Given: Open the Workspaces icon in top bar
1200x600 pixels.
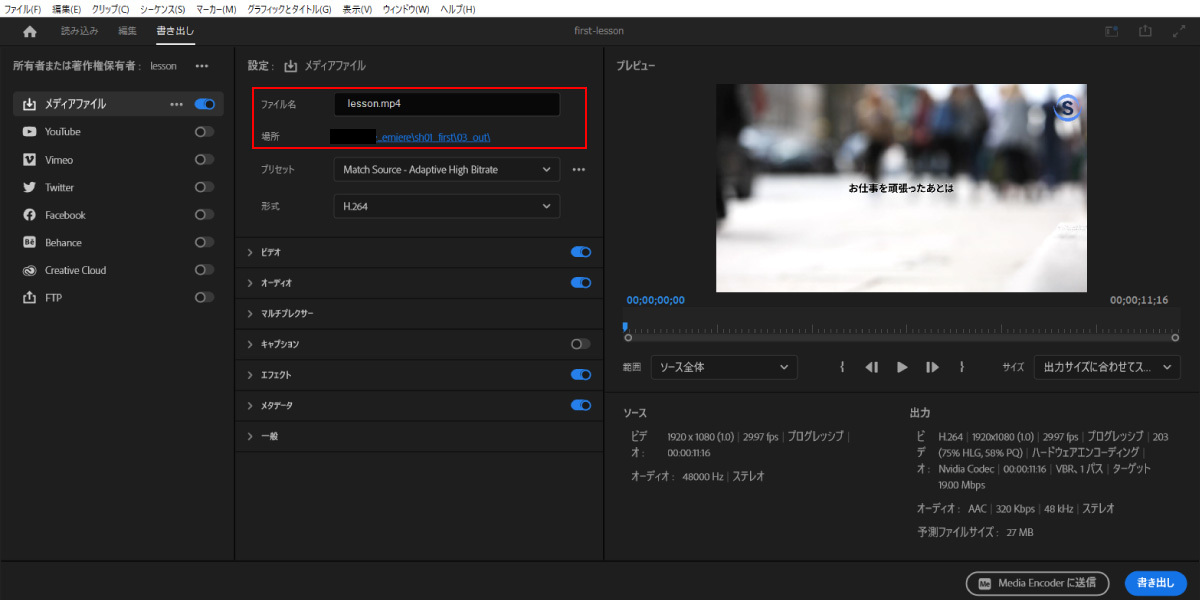Looking at the screenshot, I should [x=1111, y=31].
